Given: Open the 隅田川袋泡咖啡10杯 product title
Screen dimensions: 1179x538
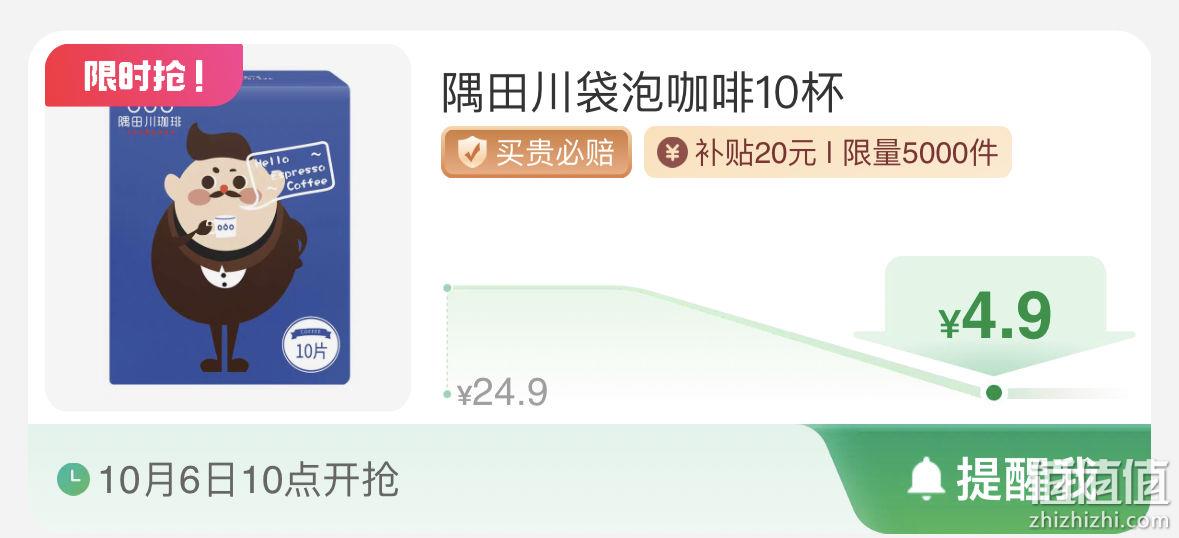Looking at the screenshot, I should 644,93.
